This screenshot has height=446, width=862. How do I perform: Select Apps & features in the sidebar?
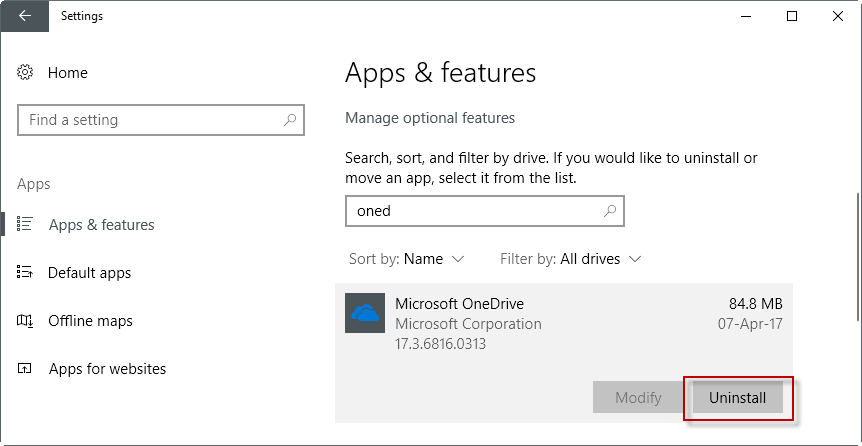click(x=102, y=224)
